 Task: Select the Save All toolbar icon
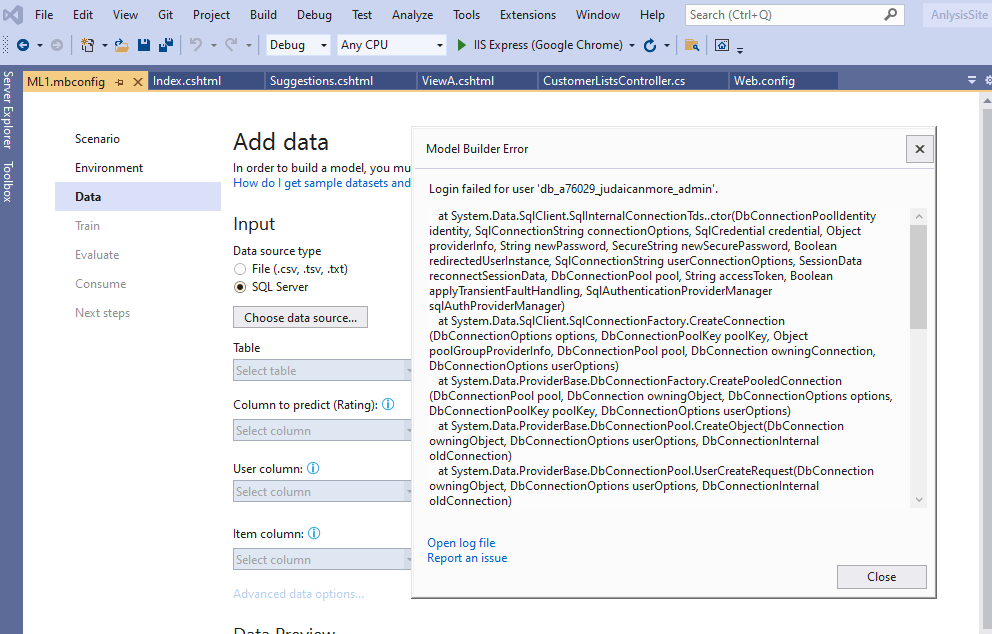pos(167,45)
